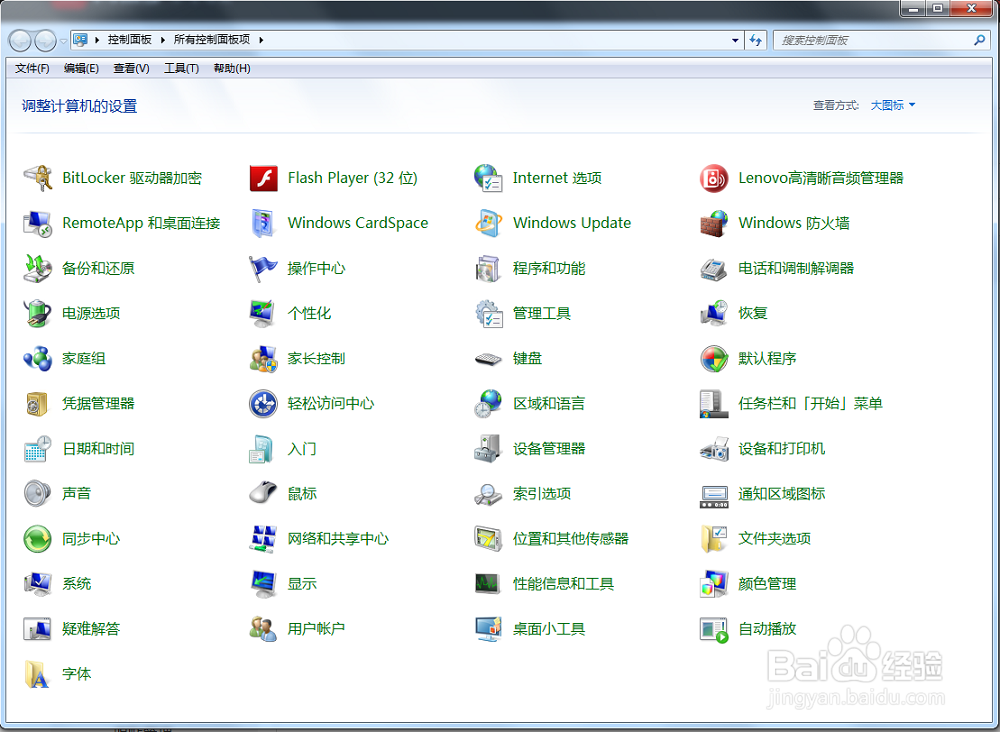Open 编辑(E) menu

pyautogui.click(x=81, y=68)
